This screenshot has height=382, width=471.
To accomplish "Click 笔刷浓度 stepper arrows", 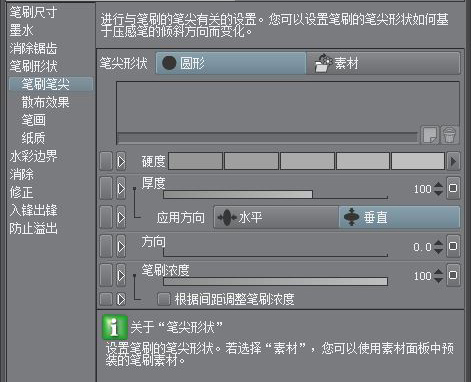I will (x=439, y=276).
